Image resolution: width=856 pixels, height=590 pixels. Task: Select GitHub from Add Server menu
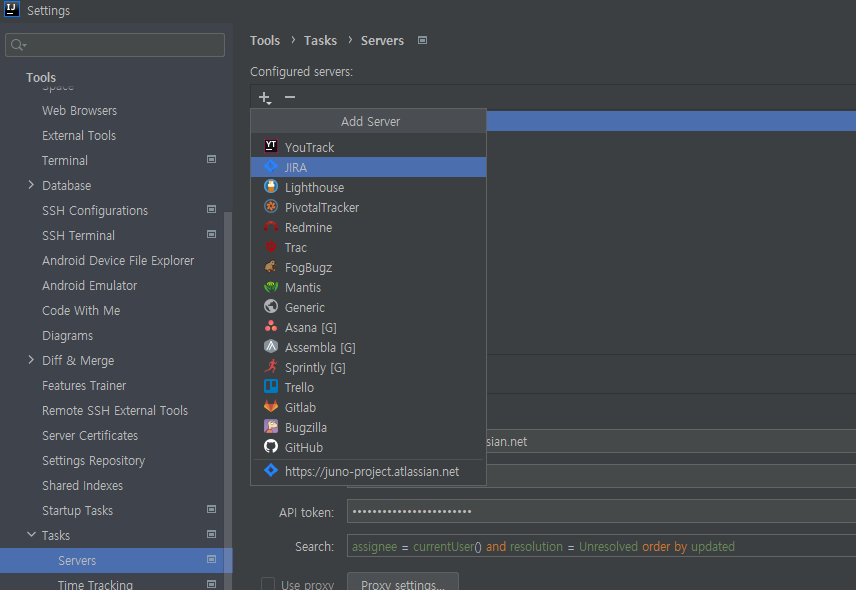[x=368, y=448]
